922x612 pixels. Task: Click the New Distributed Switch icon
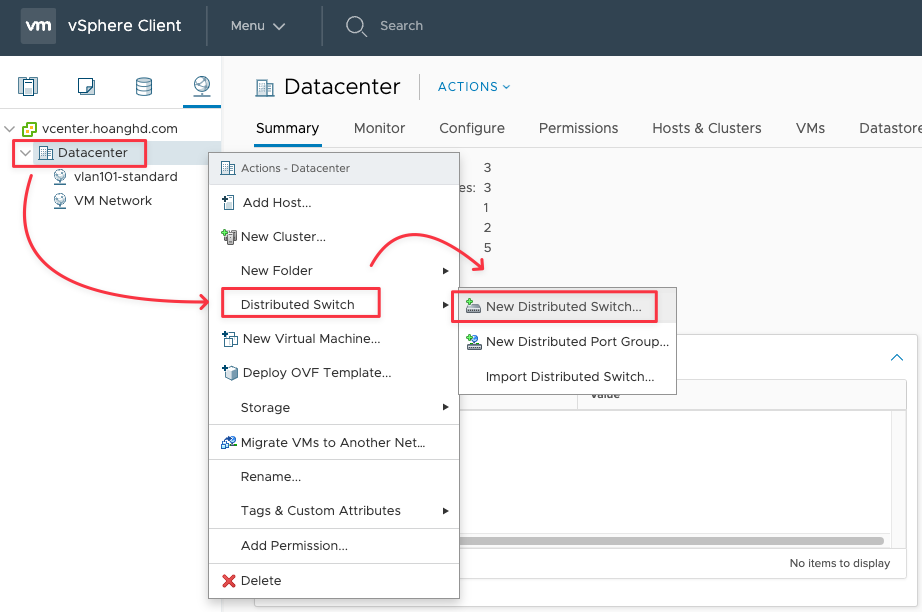tap(473, 306)
